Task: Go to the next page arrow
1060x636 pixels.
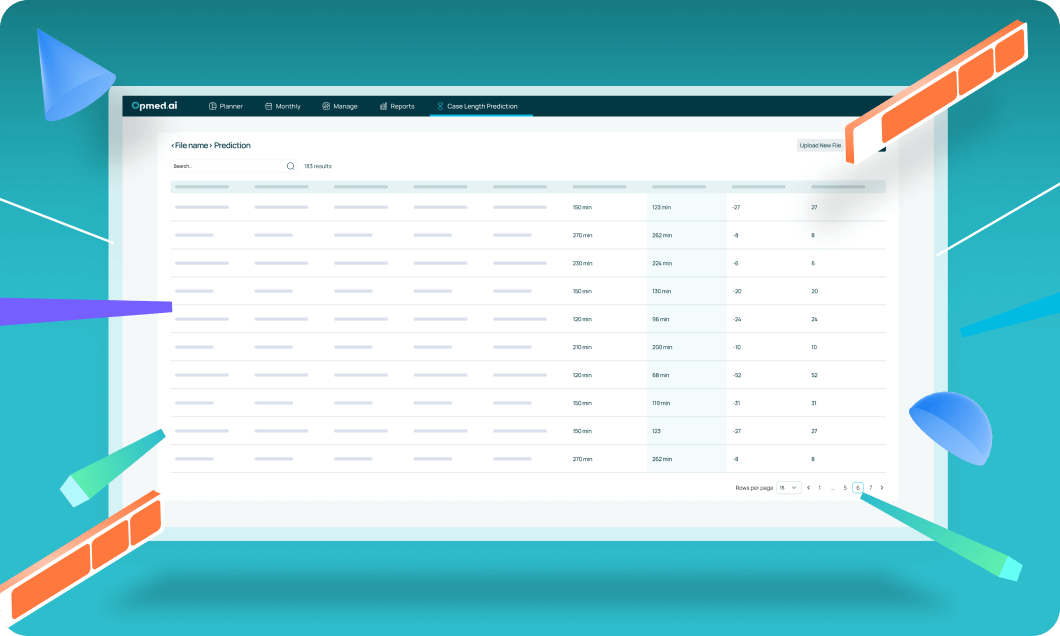Action: (882, 488)
